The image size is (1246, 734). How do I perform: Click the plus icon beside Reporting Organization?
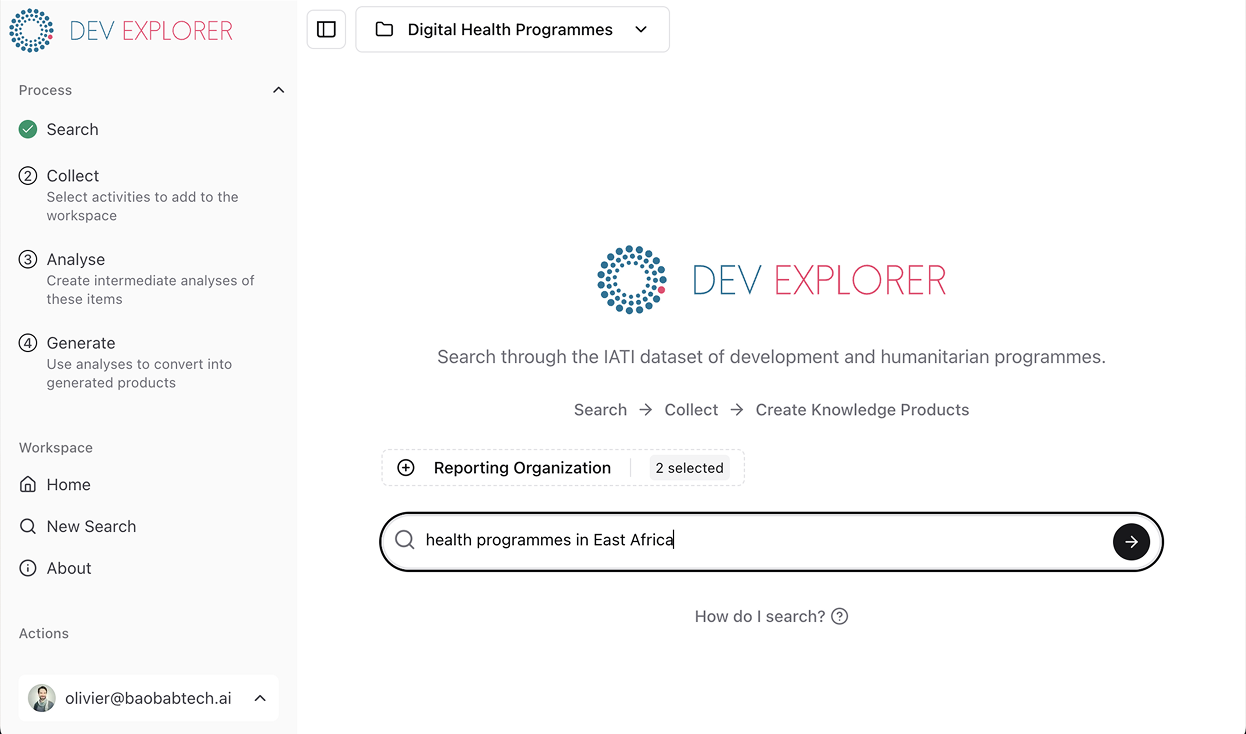[406, 468]
